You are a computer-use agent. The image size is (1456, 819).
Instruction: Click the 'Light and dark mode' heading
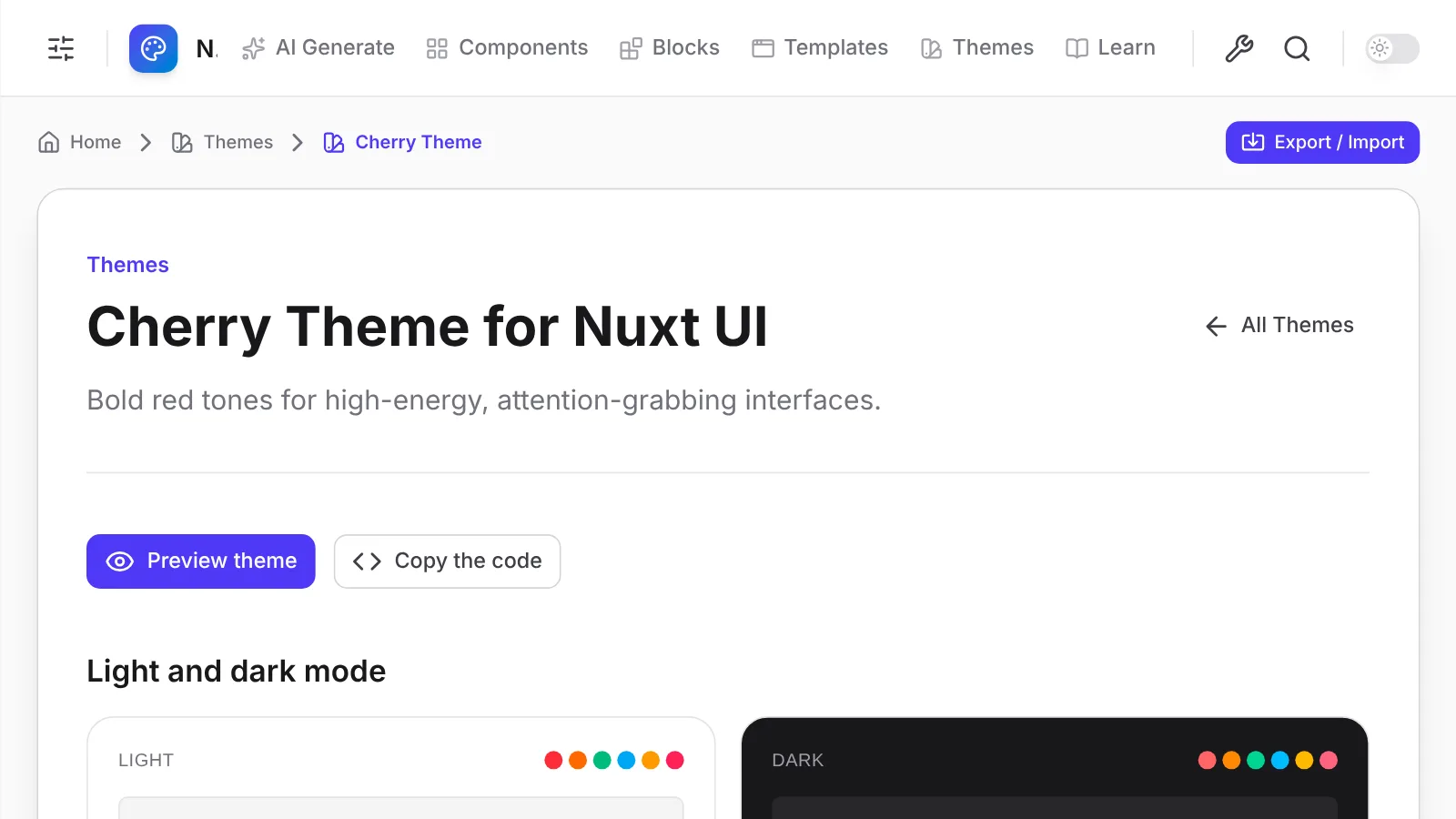coord(237,672)
